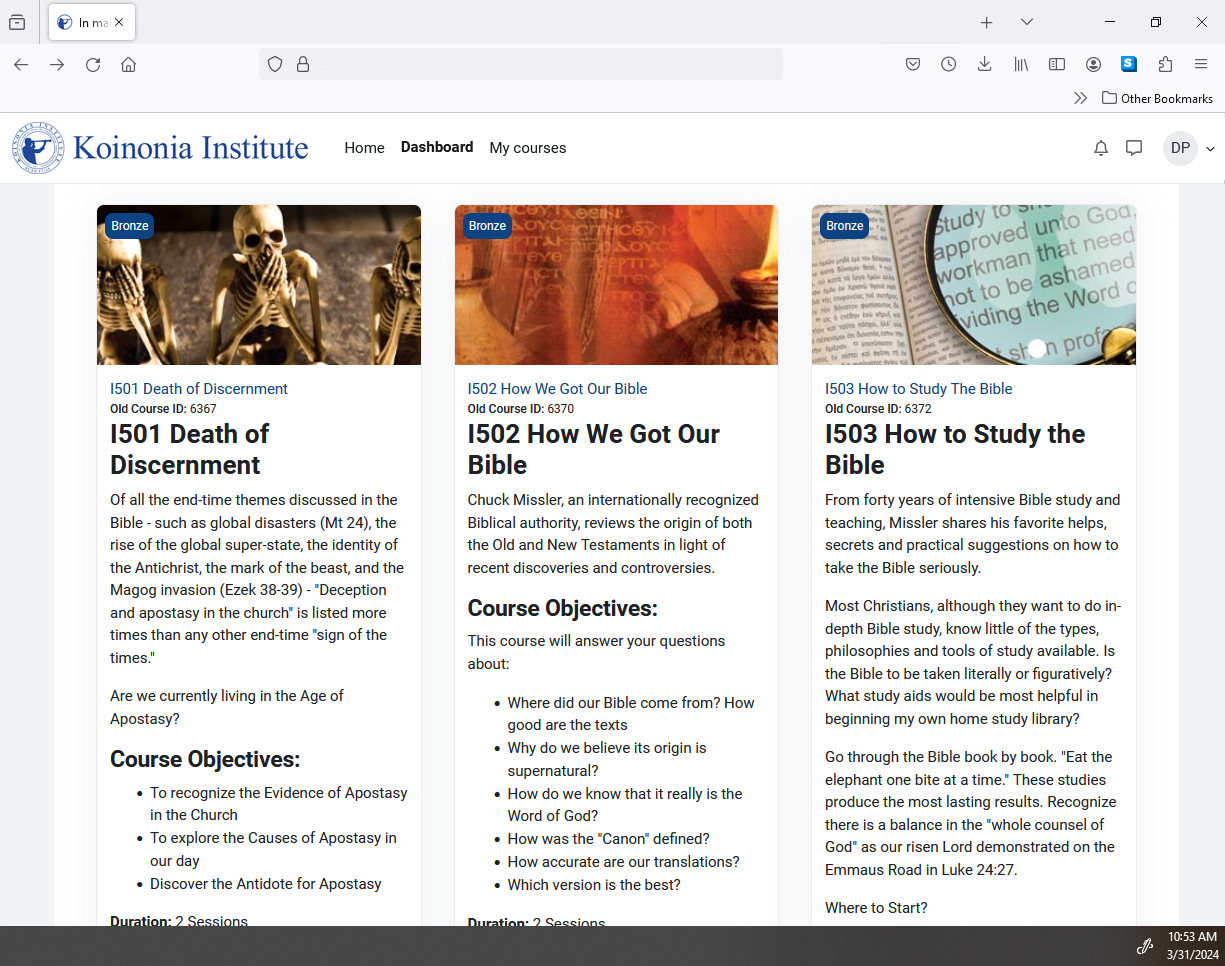Open the messaging chat bubble icon
The image size is (1225, 966).
1134,148
